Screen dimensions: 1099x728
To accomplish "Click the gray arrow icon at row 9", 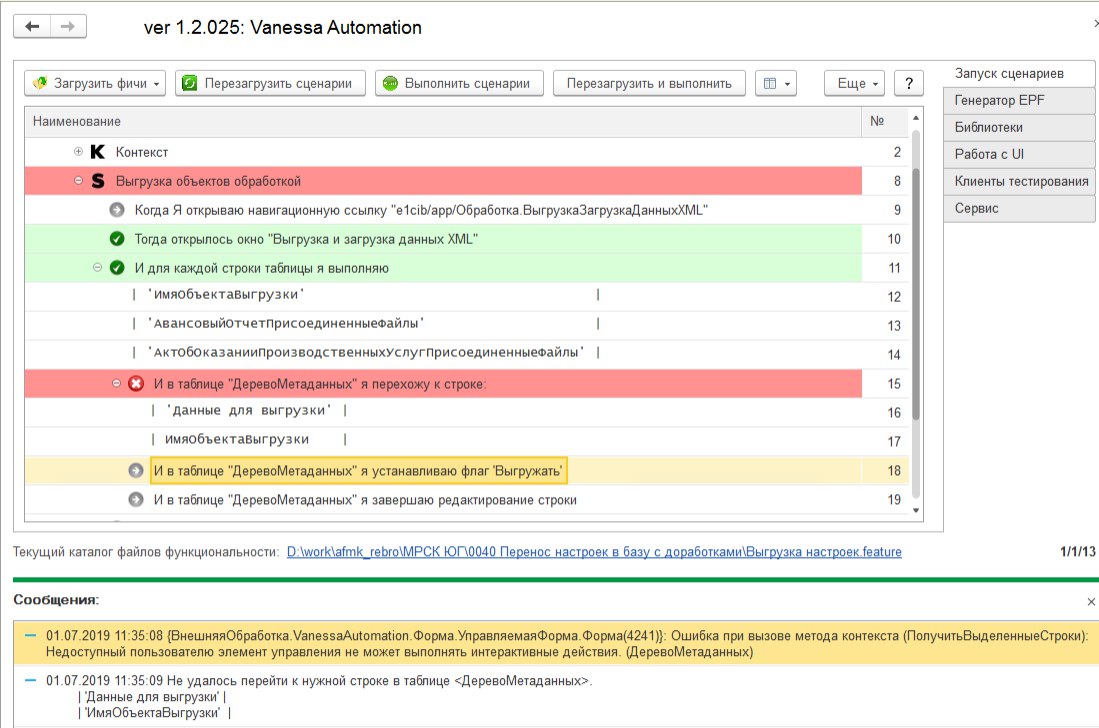I will point(117,210).
